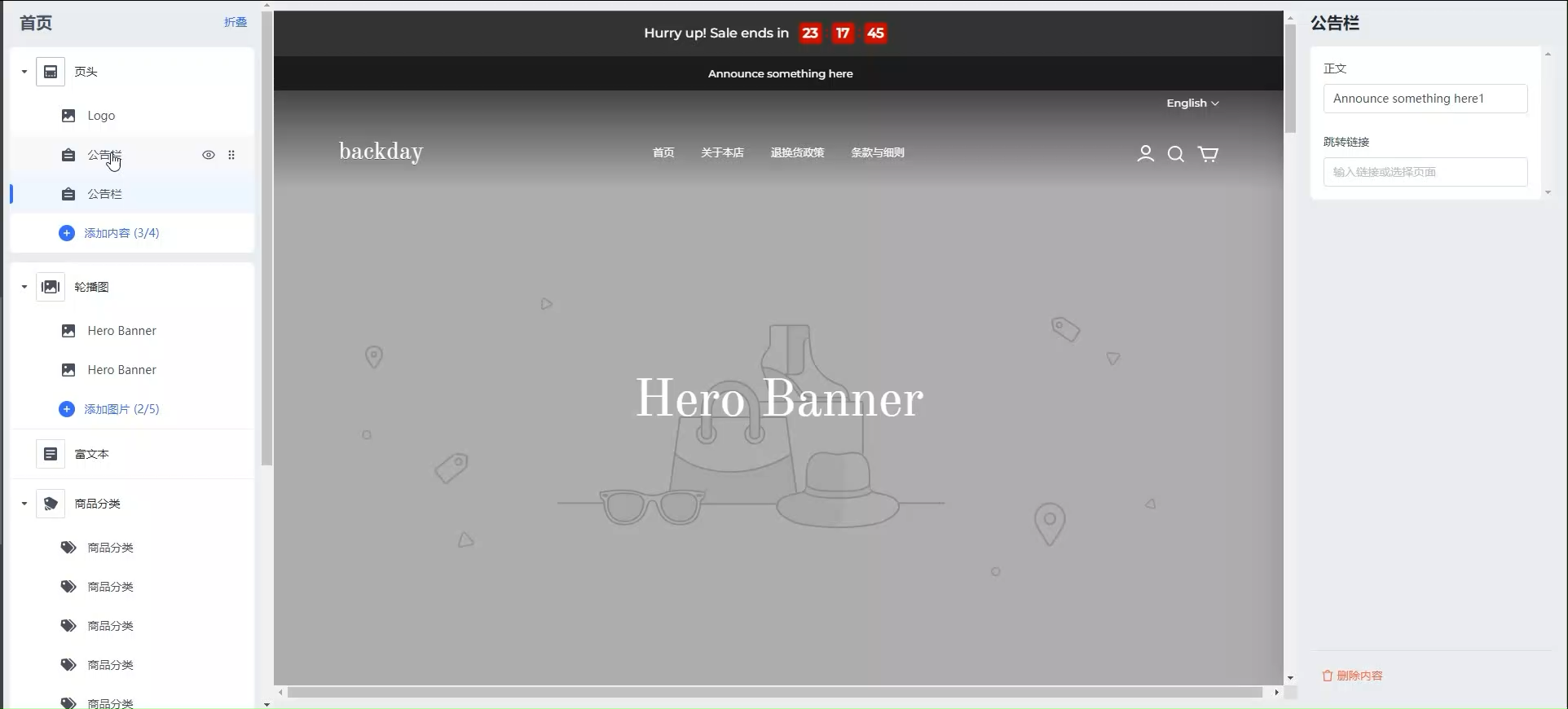Click the preview vertical scrollbar thumb
This screenshot has width=1568, height=709.
pyautogui.click(x=1290, y=77)
